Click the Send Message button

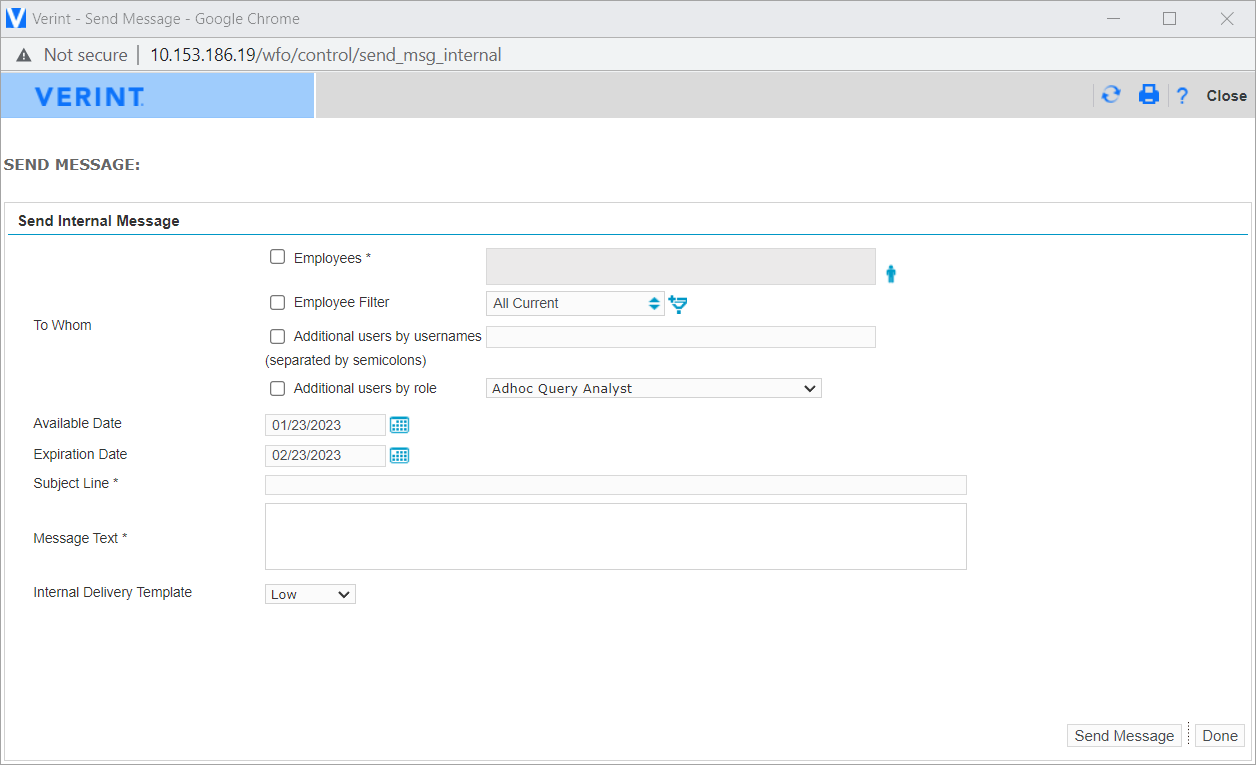tap(1124, 736)
